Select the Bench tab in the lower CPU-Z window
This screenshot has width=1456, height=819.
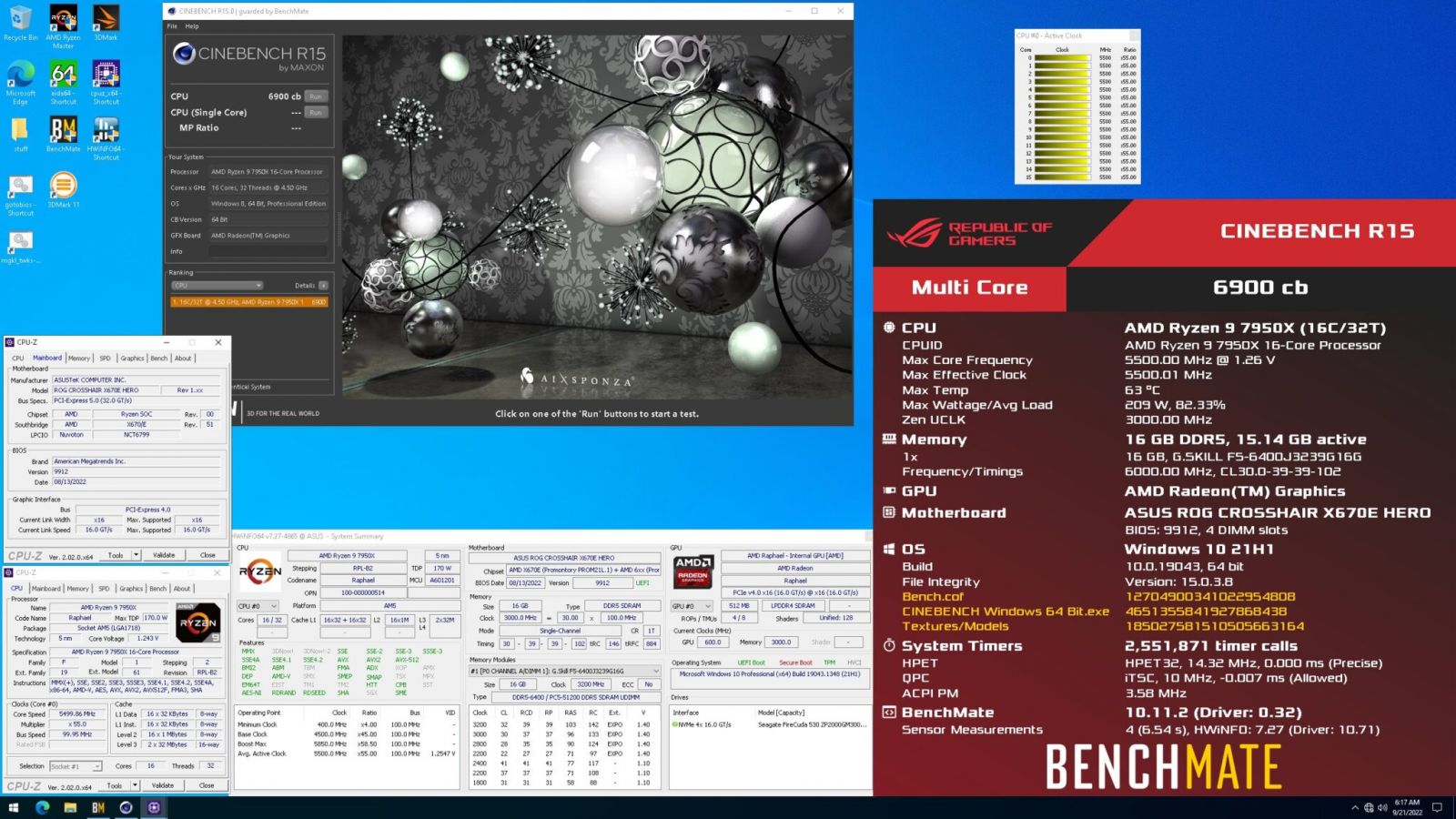[157, 589]
